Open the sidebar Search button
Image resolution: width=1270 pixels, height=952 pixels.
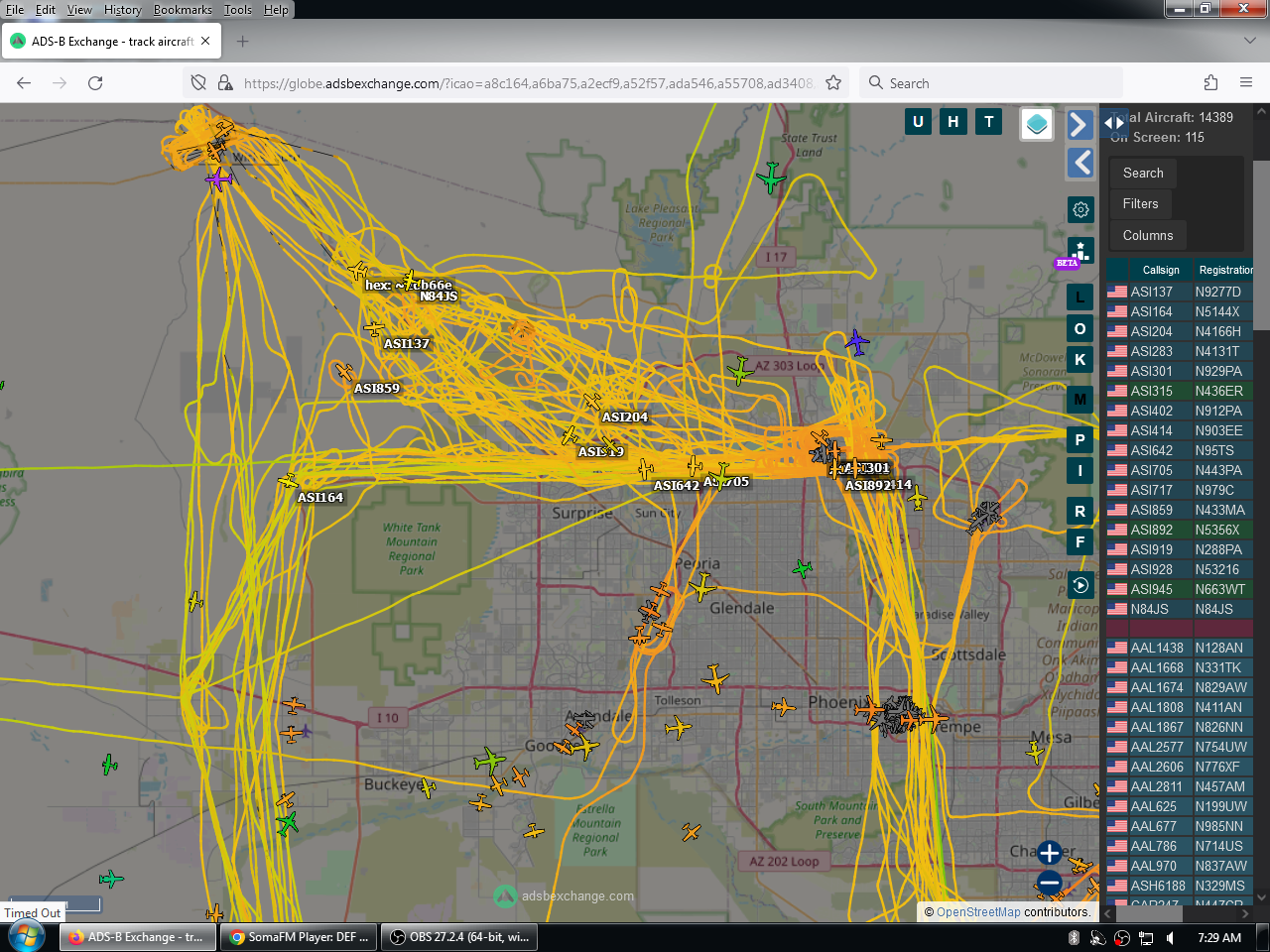pos(1143,173)
